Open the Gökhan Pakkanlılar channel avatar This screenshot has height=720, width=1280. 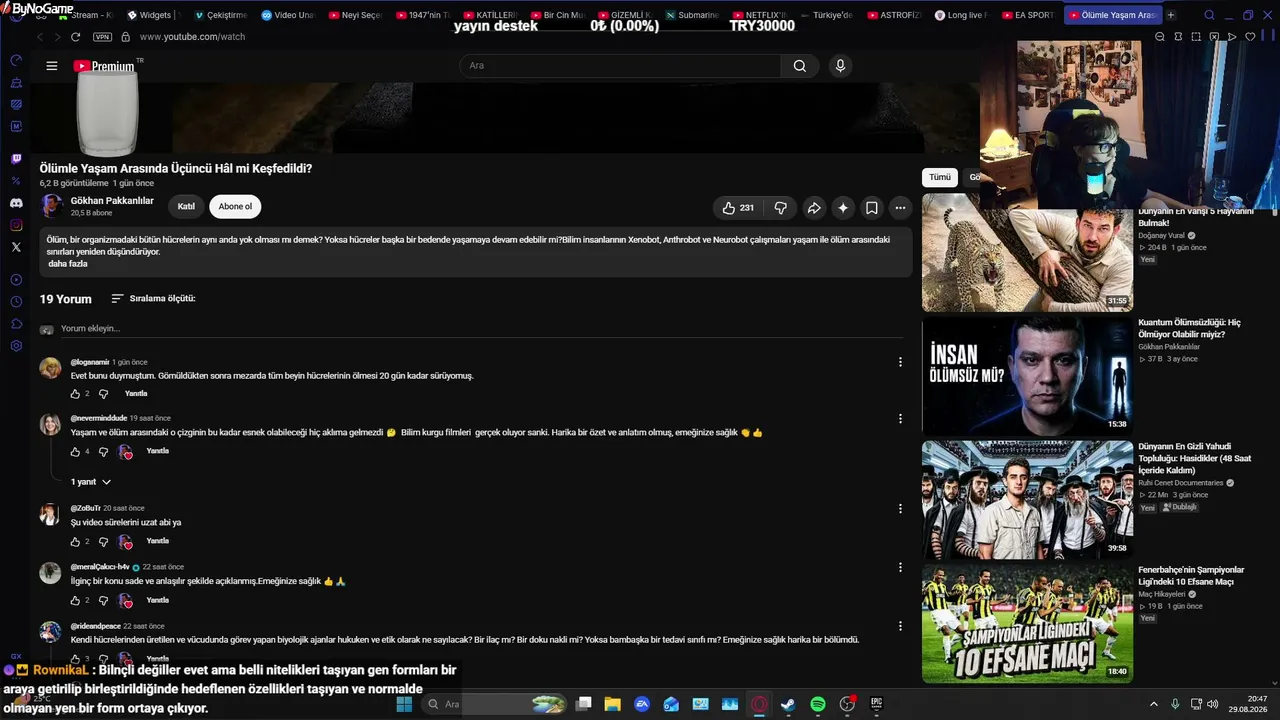52,206
